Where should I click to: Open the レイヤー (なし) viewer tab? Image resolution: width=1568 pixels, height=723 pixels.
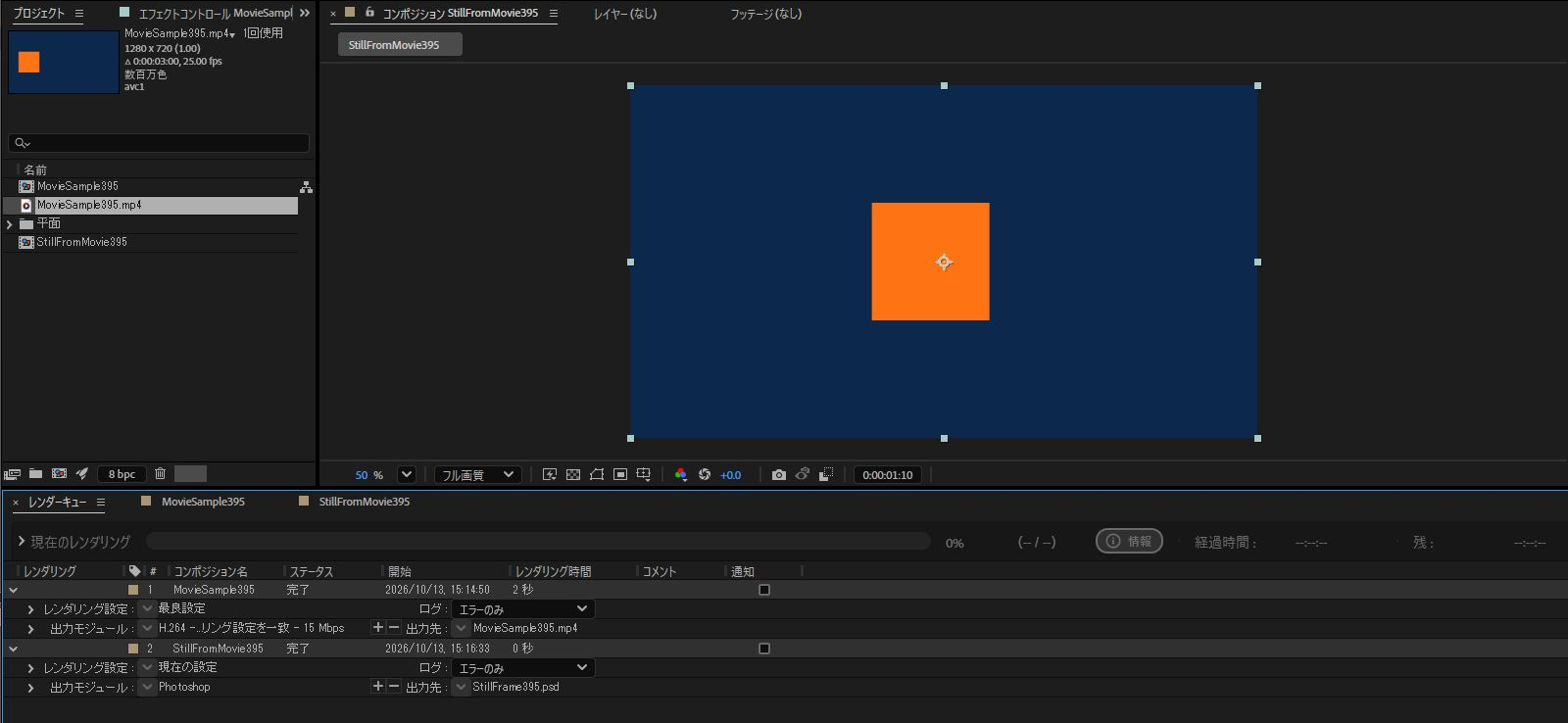pyautogui.click(x=625, y=14)
